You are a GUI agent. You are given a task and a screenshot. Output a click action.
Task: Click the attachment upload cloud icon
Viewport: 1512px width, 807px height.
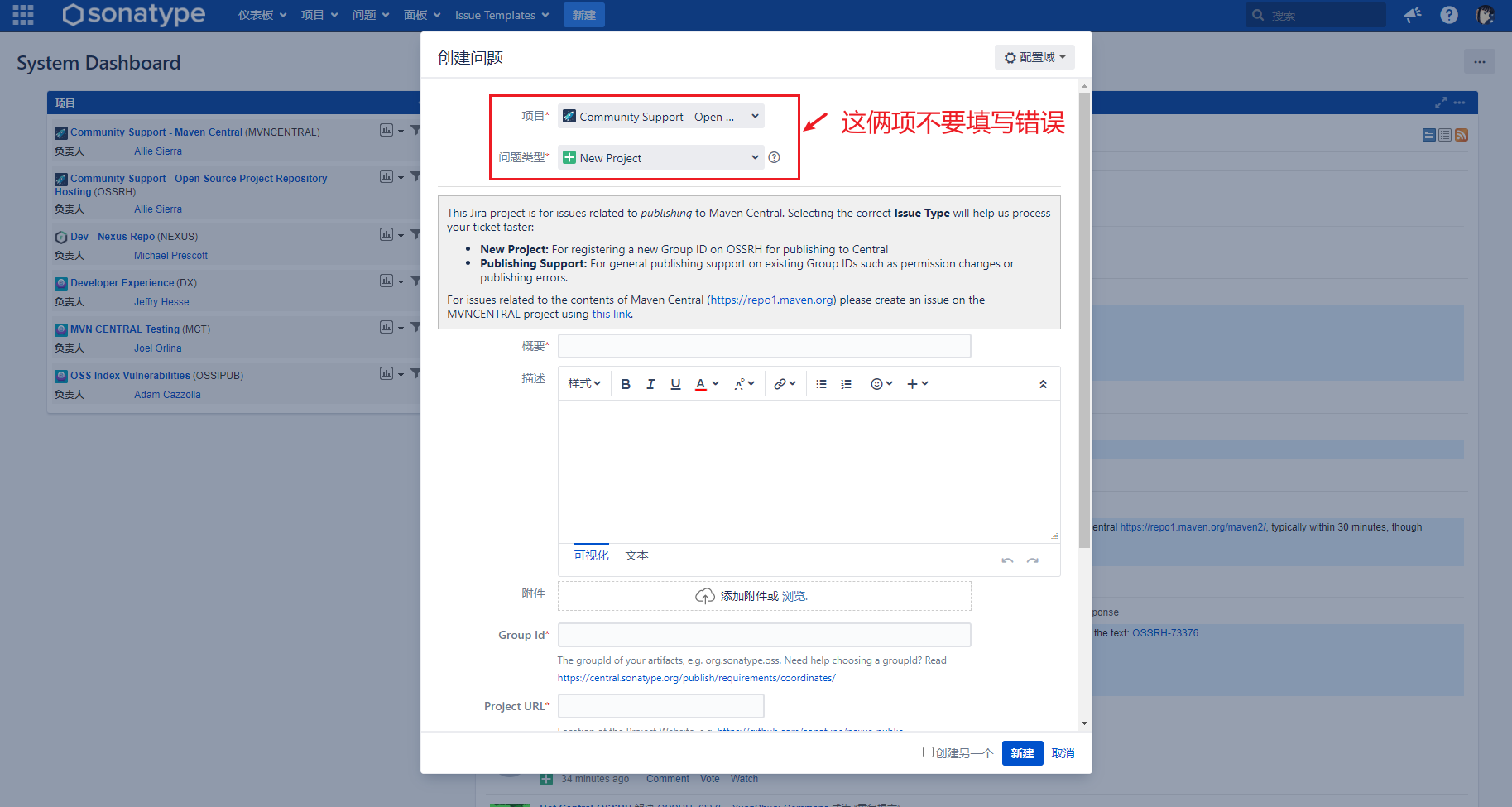click(704, 596)
